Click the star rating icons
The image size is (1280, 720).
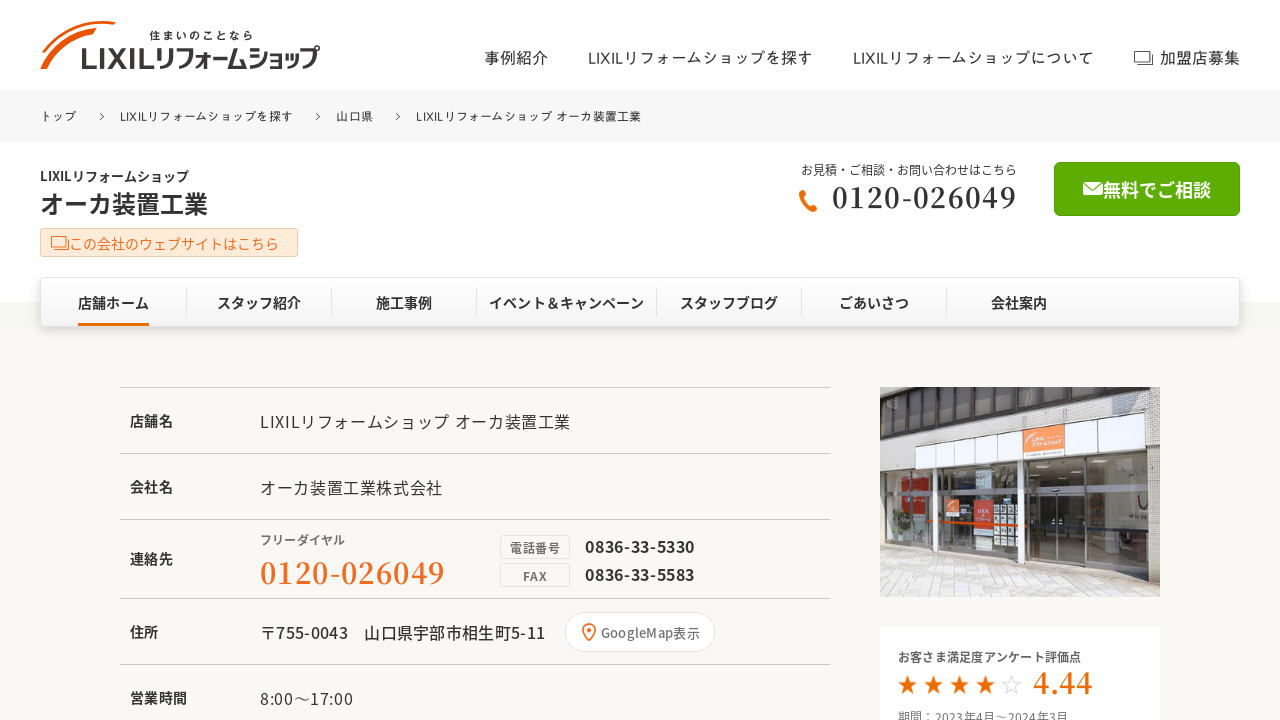[x=959, y=685]
